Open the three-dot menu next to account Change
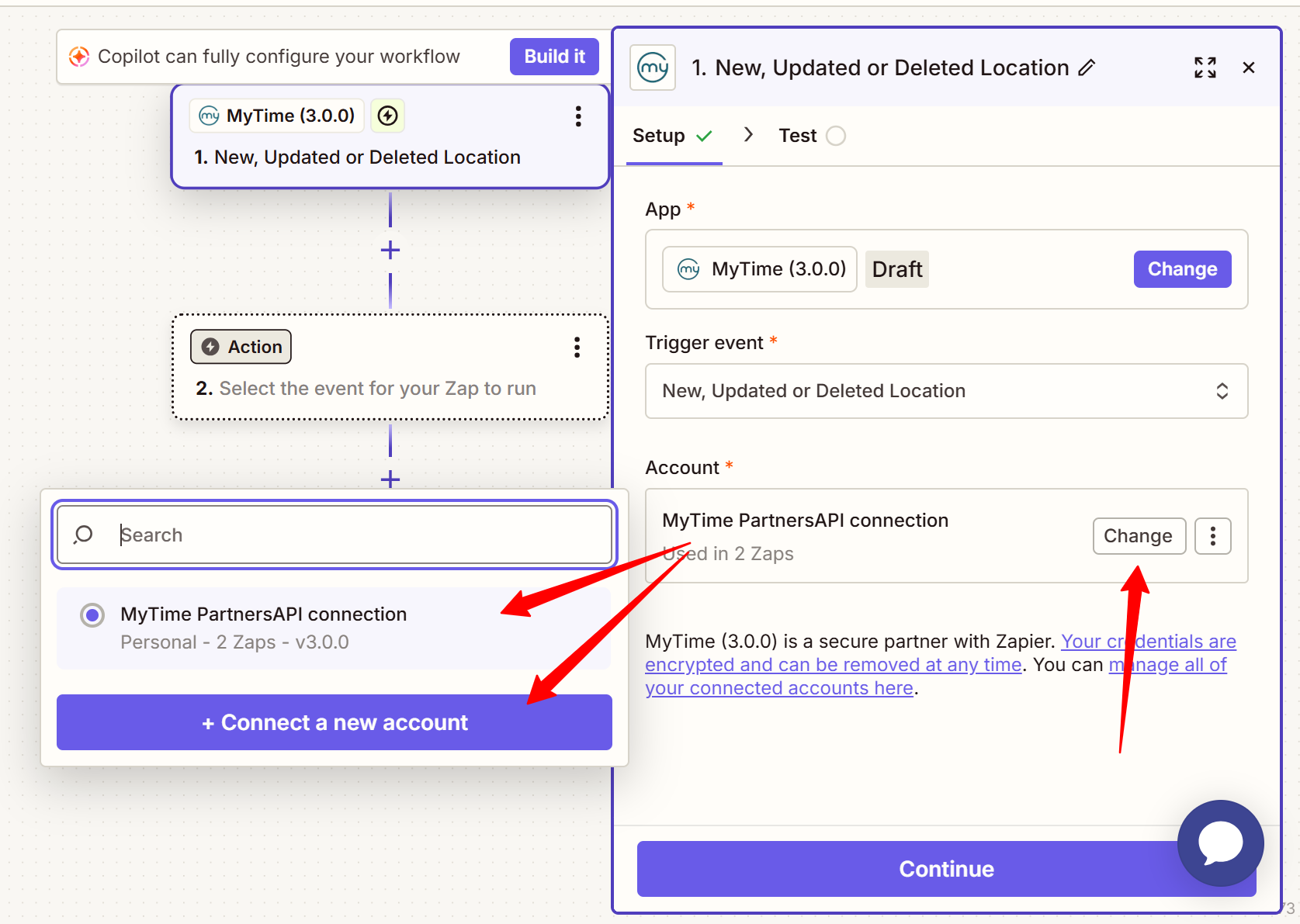 click(x=1213, y=536)
